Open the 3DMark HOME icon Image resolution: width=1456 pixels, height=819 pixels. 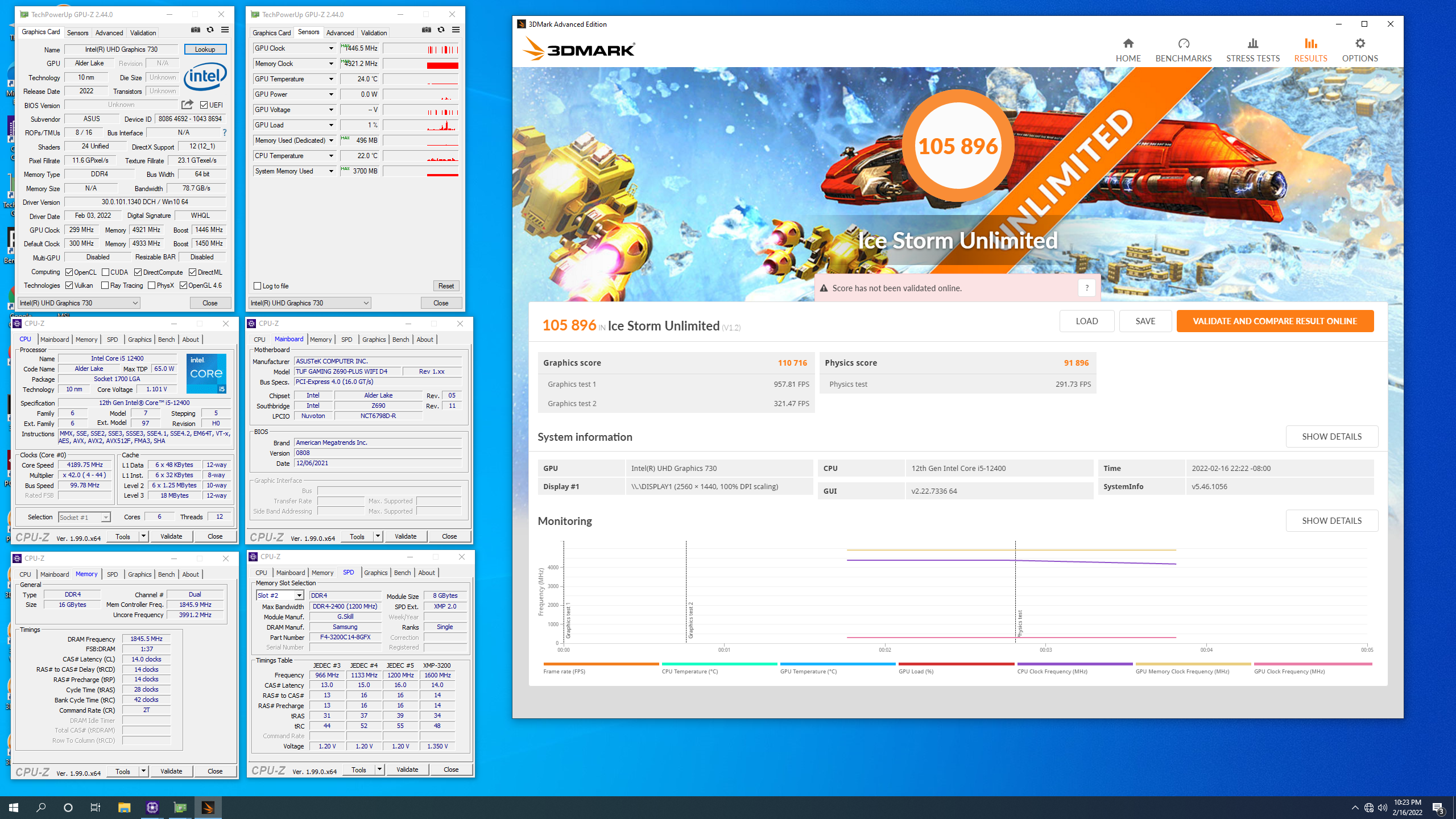[x=1128, y=44]
